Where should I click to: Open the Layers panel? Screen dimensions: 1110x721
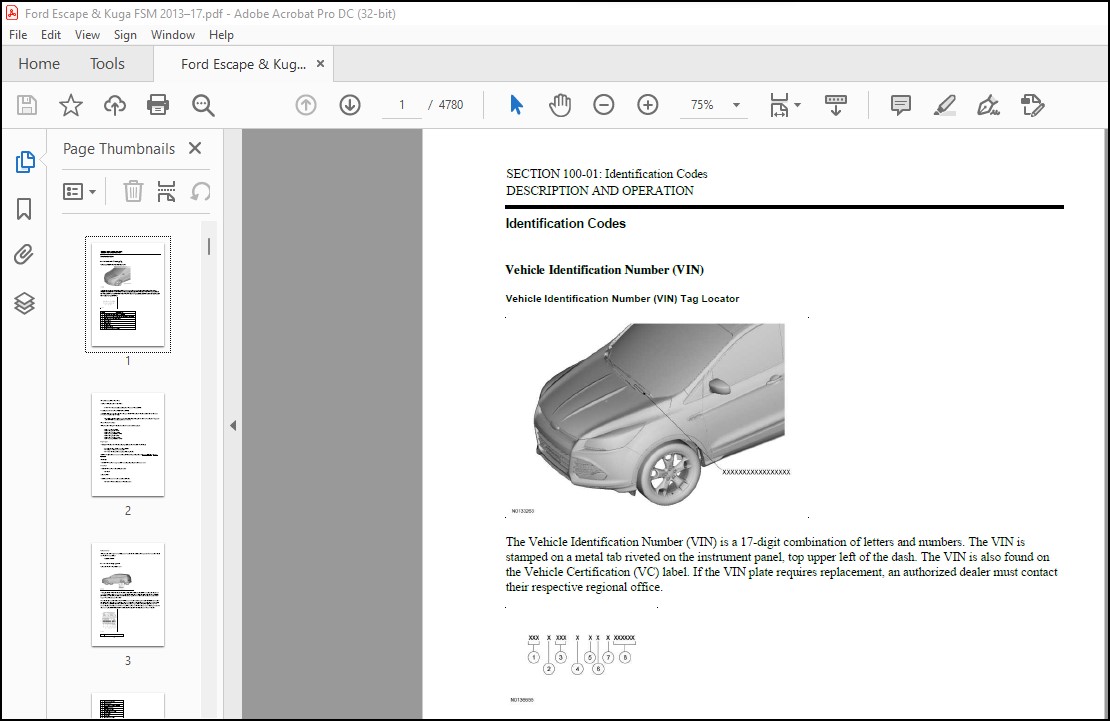(25, 303)
